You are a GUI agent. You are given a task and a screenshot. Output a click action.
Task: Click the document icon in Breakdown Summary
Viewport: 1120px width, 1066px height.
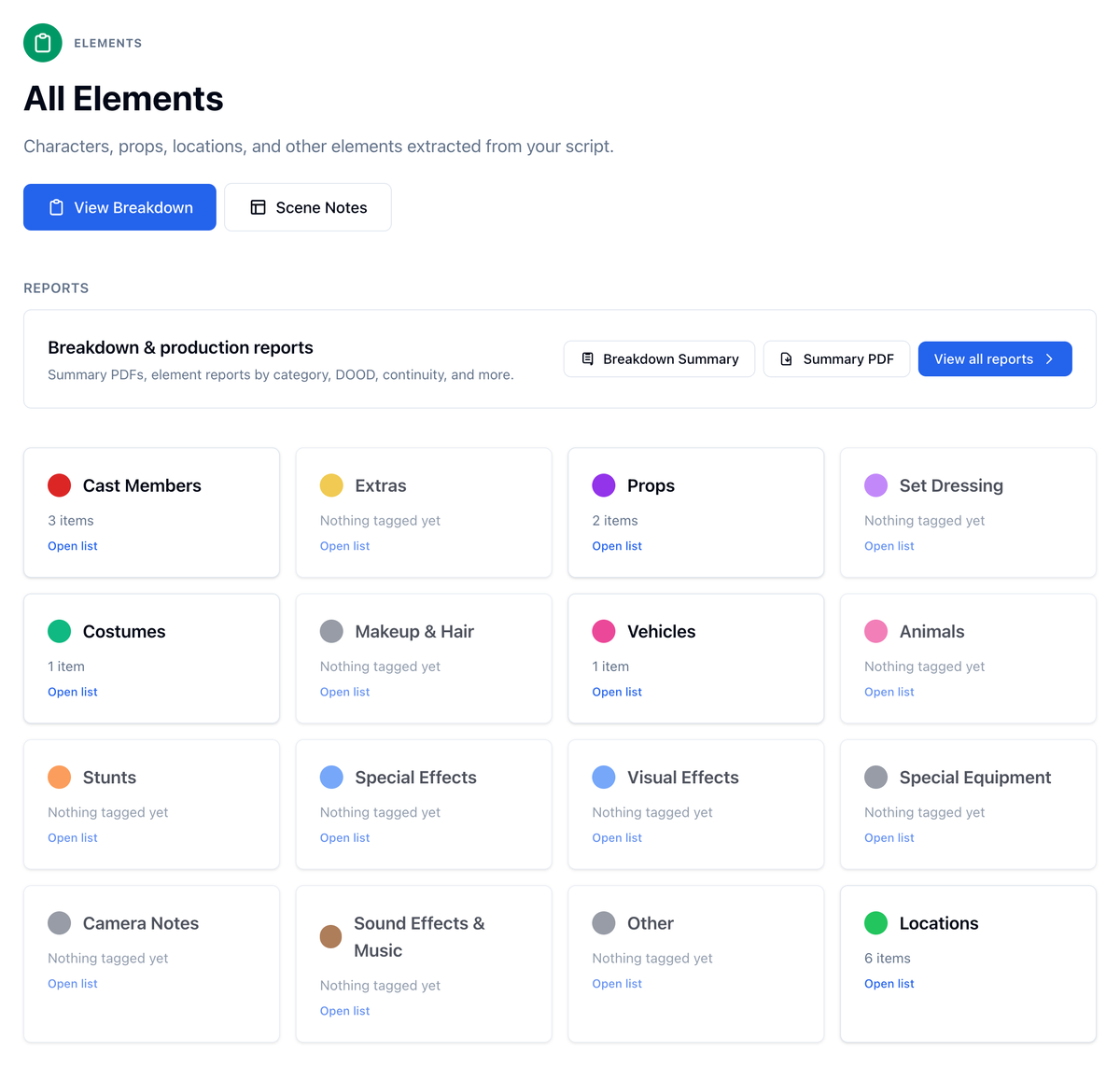pyautogui.click(x=588, y=358)
